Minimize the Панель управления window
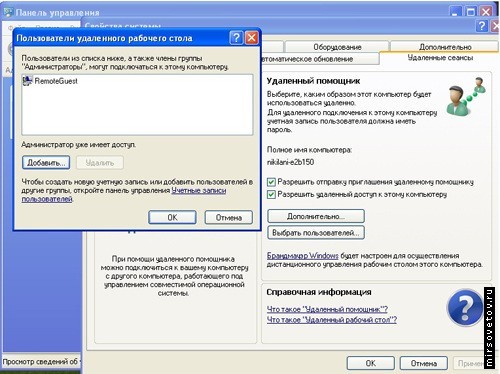The height and width of the screenshot is (374, 500). 455,12
